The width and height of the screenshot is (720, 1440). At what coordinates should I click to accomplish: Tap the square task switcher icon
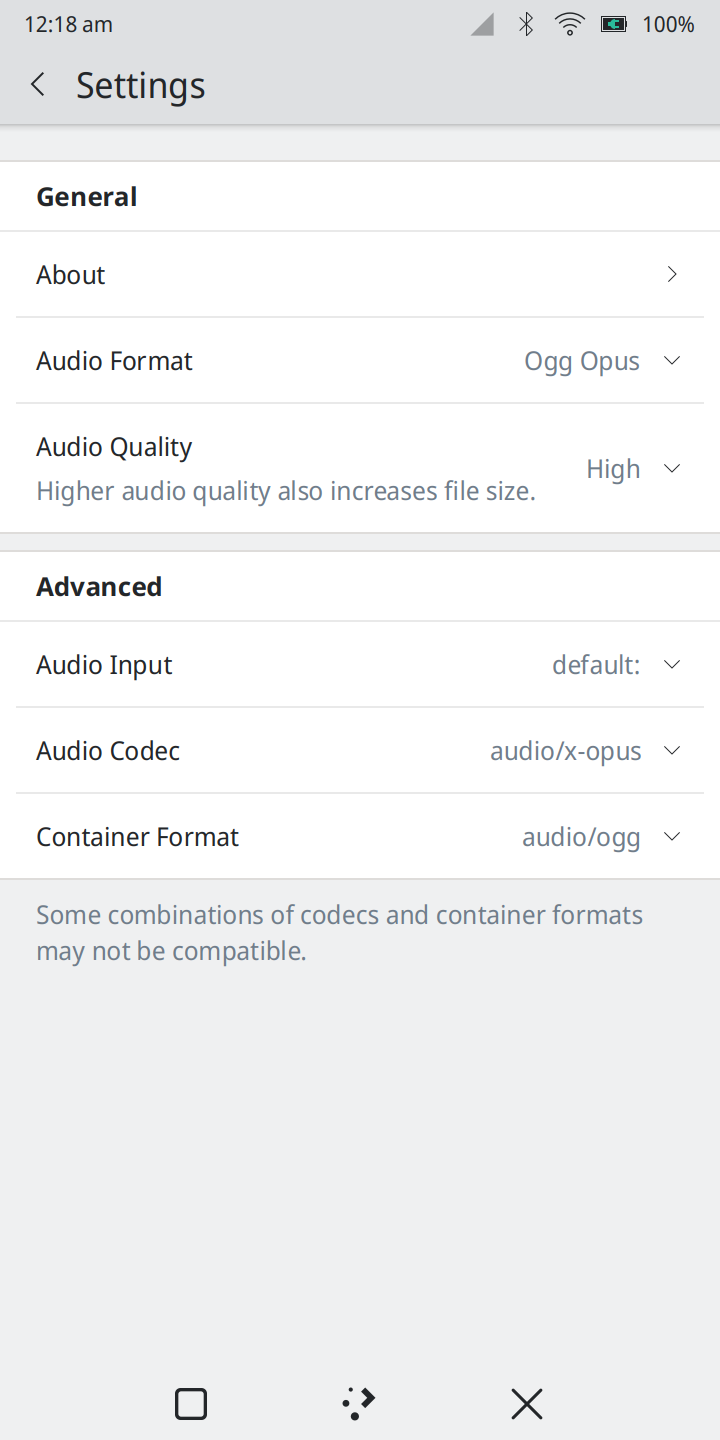pyautogui.click(x=191, y=1404)
